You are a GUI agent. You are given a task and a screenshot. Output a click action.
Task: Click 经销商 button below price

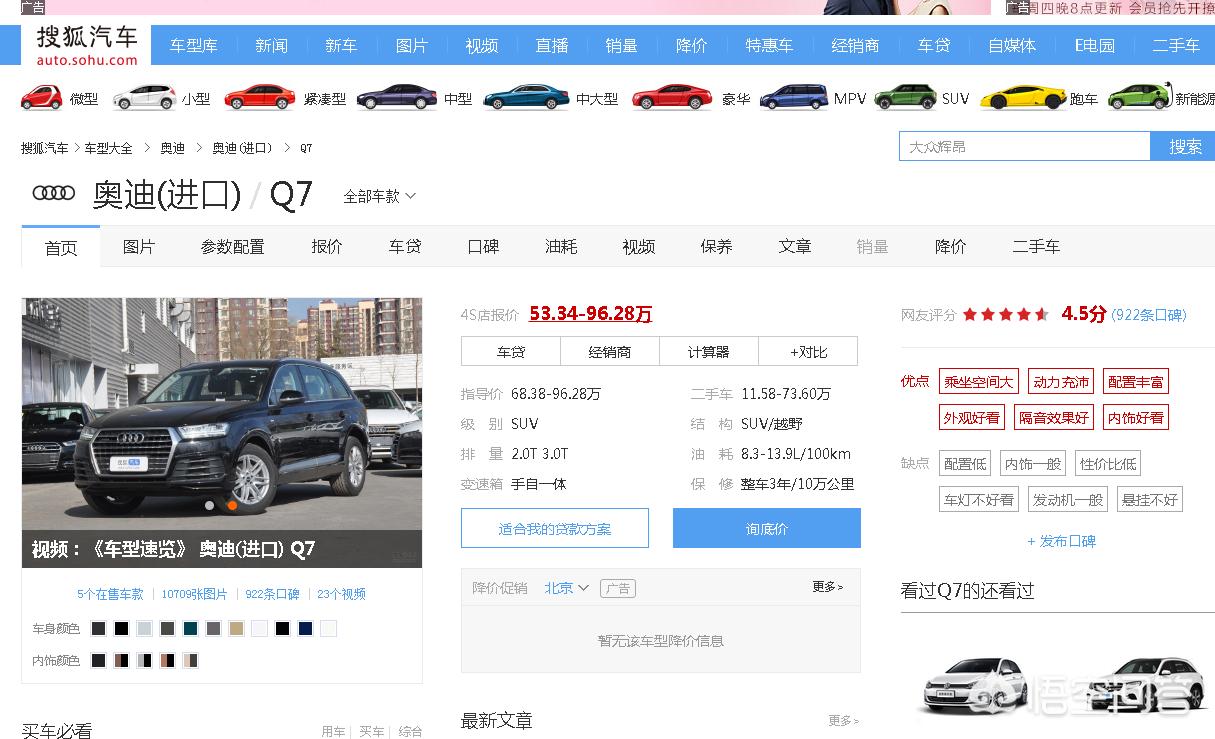[610, 352]
